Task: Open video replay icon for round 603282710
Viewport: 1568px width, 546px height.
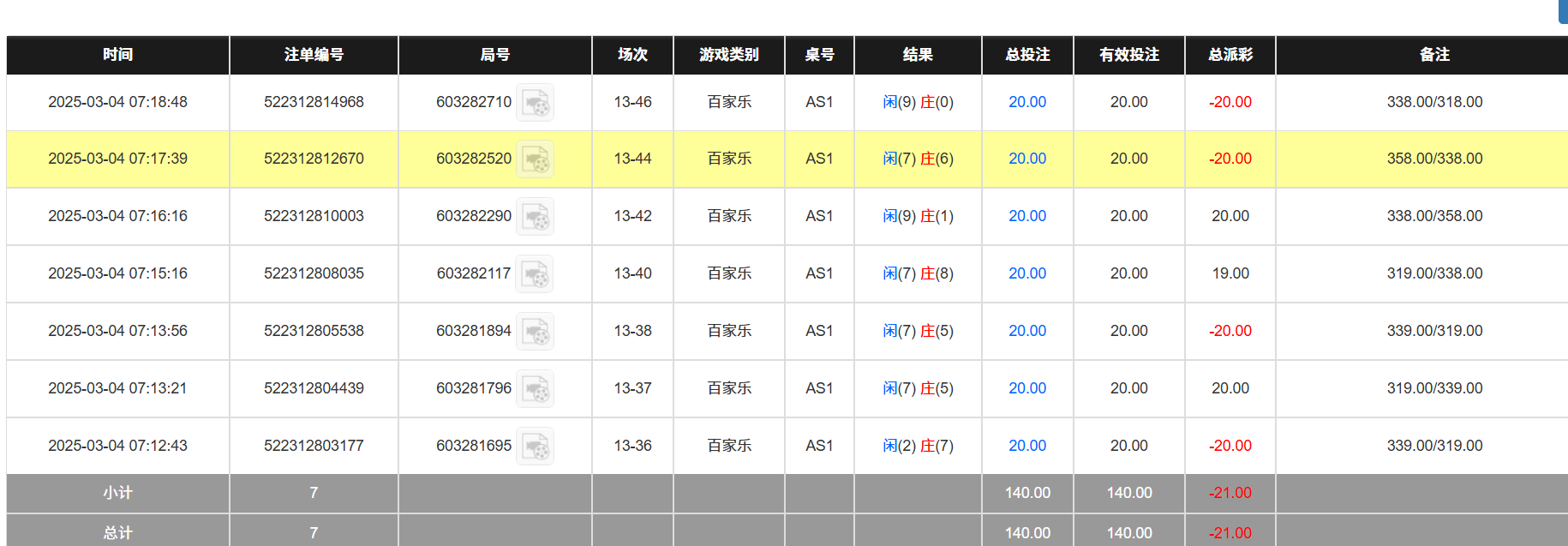Action: click(536, 103)
